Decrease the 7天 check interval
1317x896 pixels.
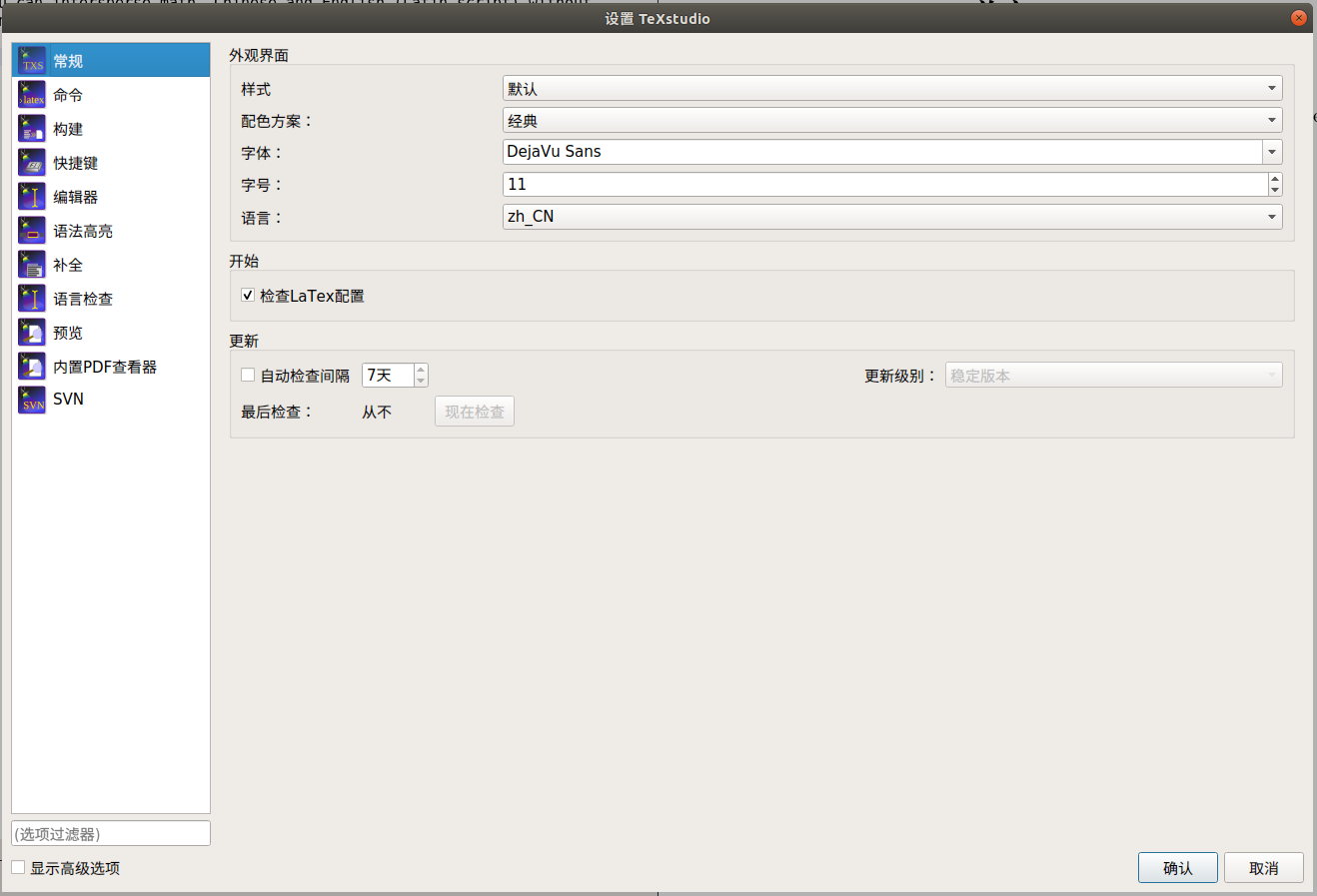click(x=421, y=381)
